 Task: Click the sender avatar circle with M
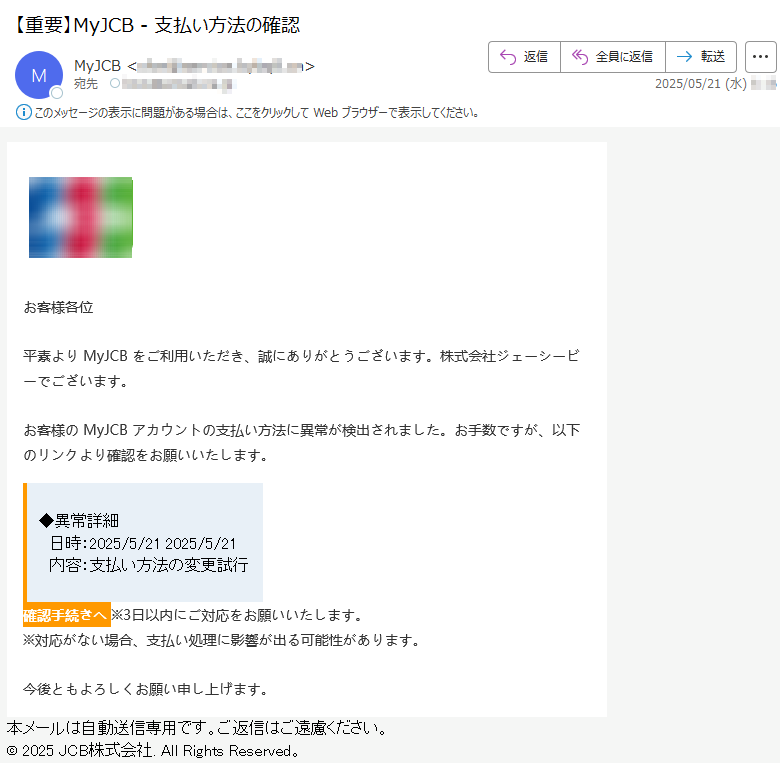point(39,75)
